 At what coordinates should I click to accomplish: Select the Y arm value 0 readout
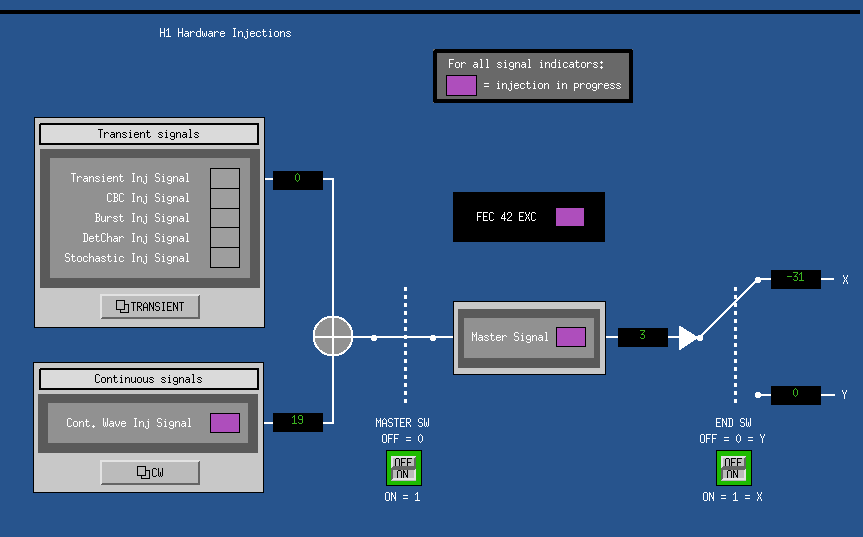coord(795,395)
